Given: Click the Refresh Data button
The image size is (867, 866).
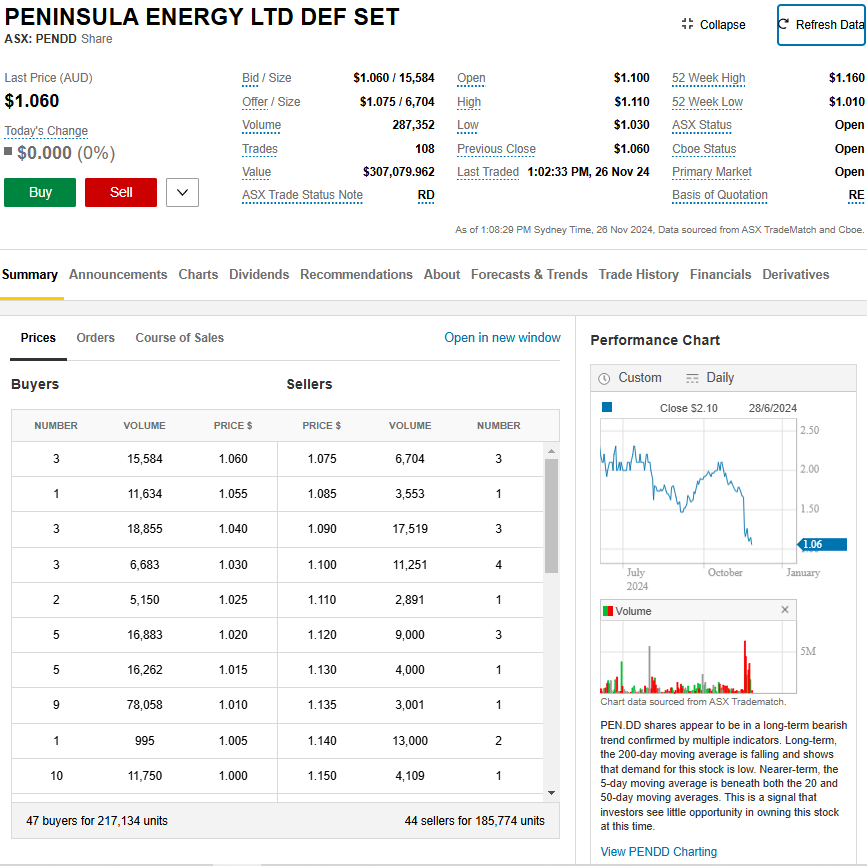Looking at the screenshot, I should [821, 25].
